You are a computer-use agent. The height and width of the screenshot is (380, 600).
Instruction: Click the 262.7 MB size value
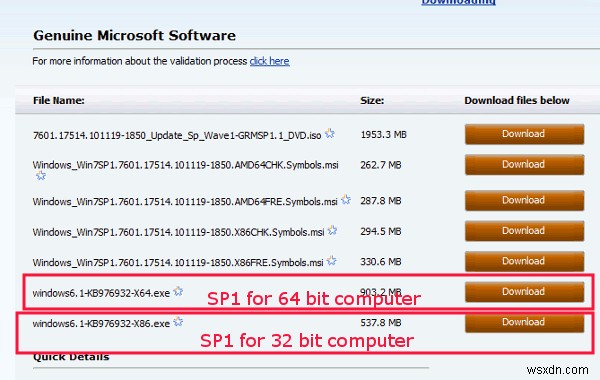click(381, 165)
